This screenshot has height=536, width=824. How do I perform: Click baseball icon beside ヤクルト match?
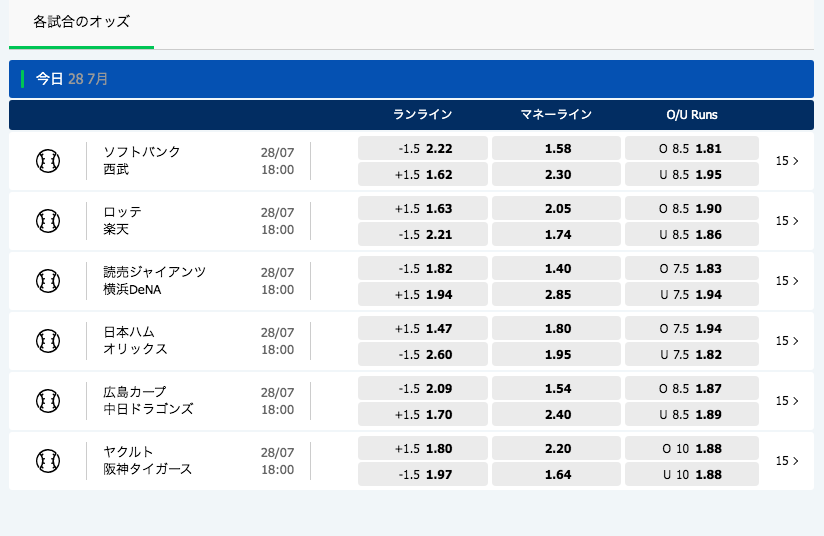click(x=48, y=460)
